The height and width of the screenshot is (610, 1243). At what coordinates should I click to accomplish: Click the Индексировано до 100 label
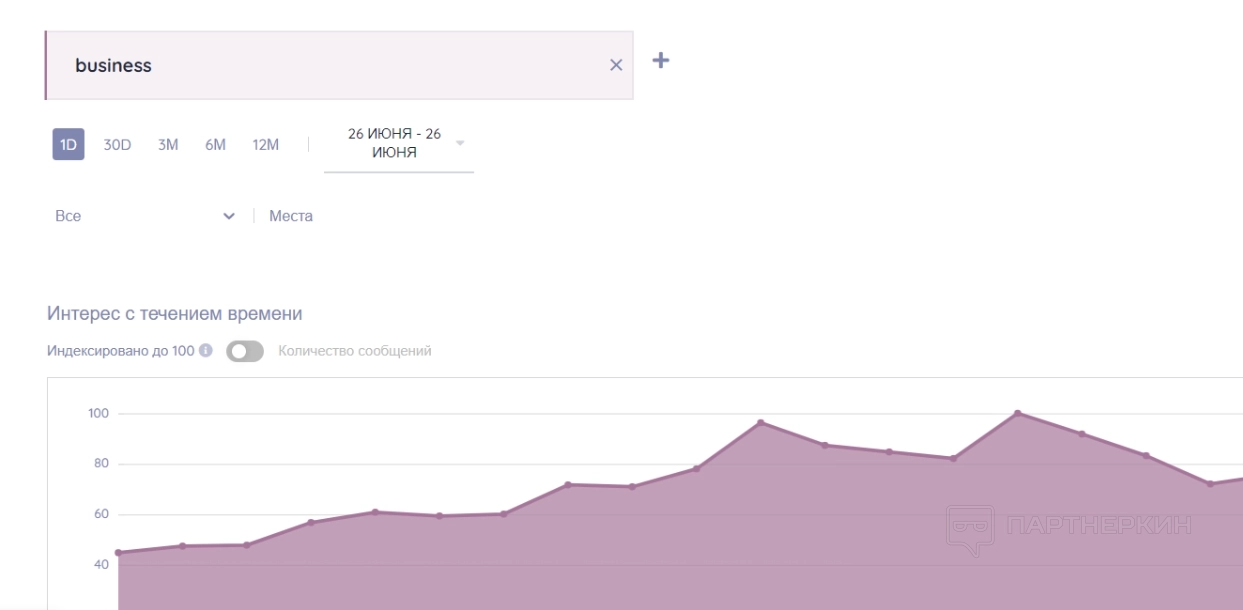(120, 352)
